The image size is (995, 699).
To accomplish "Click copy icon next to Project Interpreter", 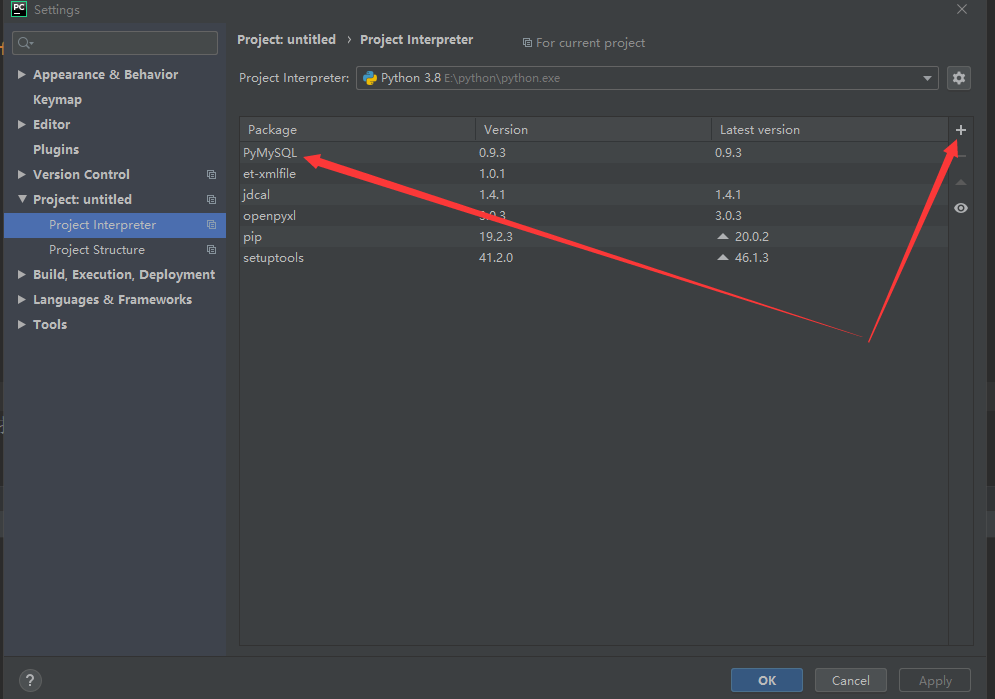I will 211,225.
